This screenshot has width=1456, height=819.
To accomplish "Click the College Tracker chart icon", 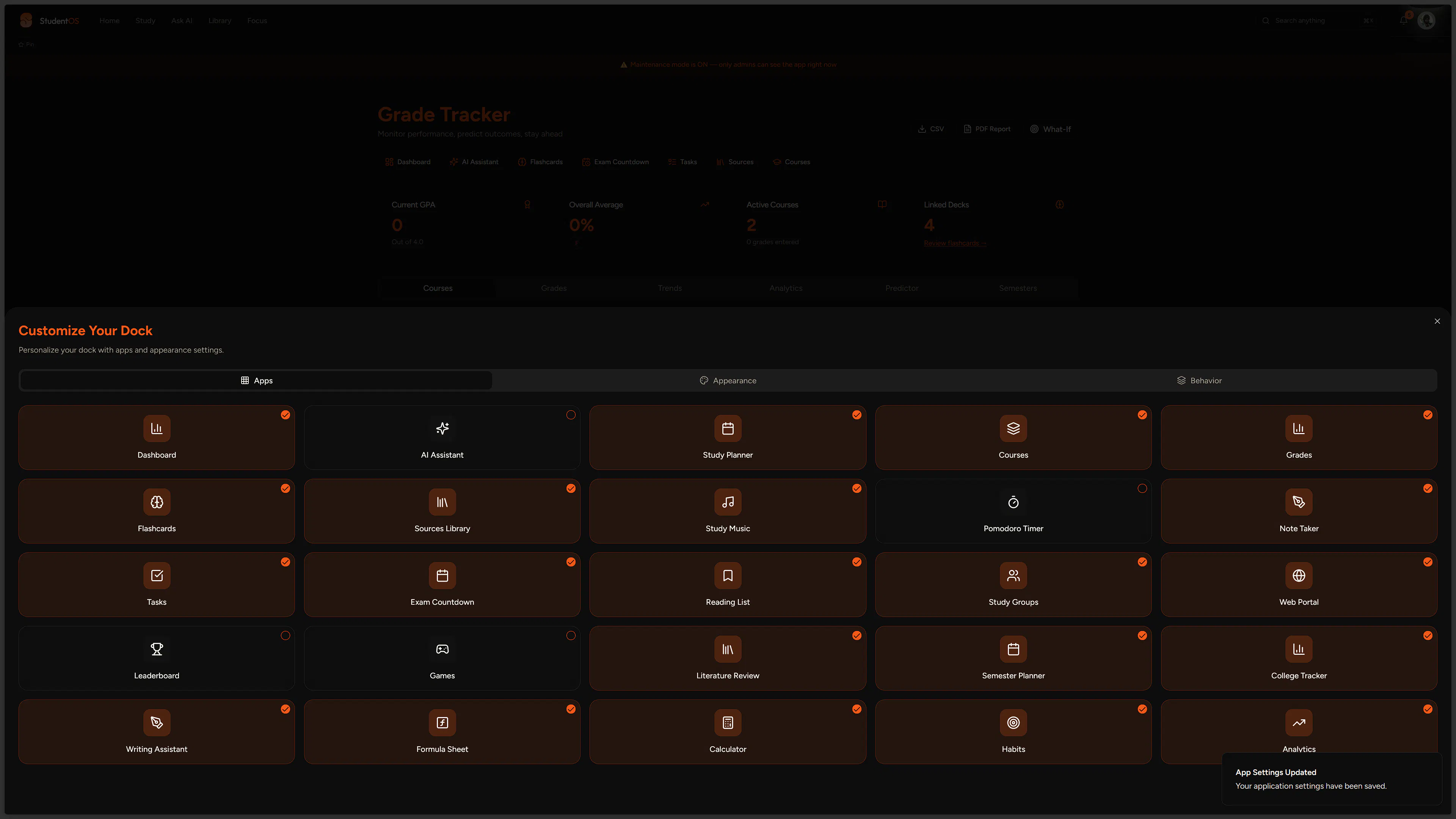I will coord(1298,649).
